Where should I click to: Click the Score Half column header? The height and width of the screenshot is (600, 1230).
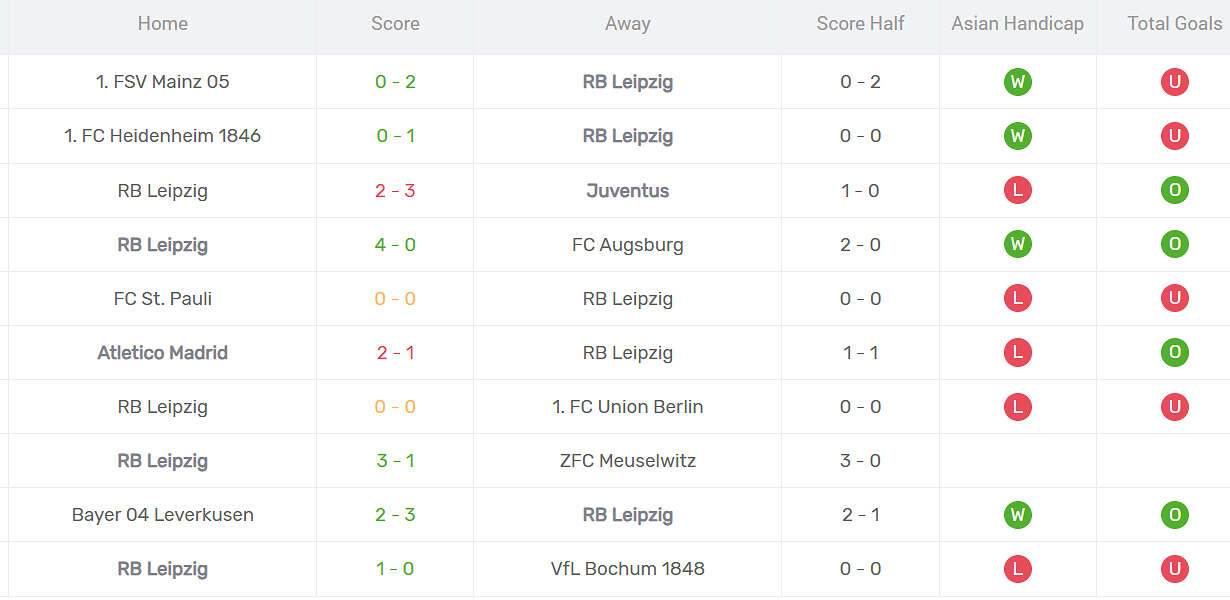pyautogui.click(x=860, y=23)
